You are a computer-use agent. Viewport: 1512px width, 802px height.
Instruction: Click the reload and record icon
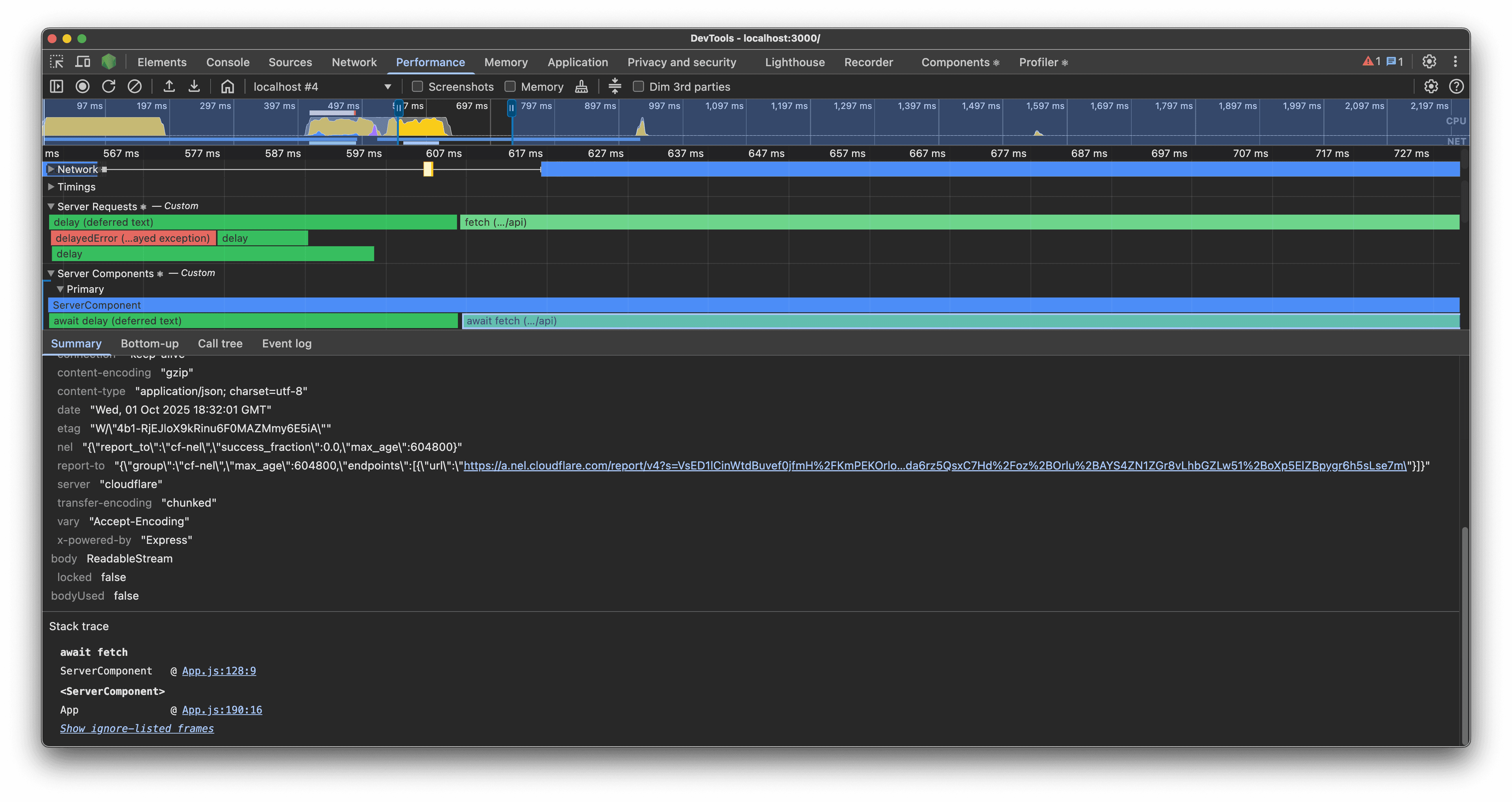(x=109, y=86)
